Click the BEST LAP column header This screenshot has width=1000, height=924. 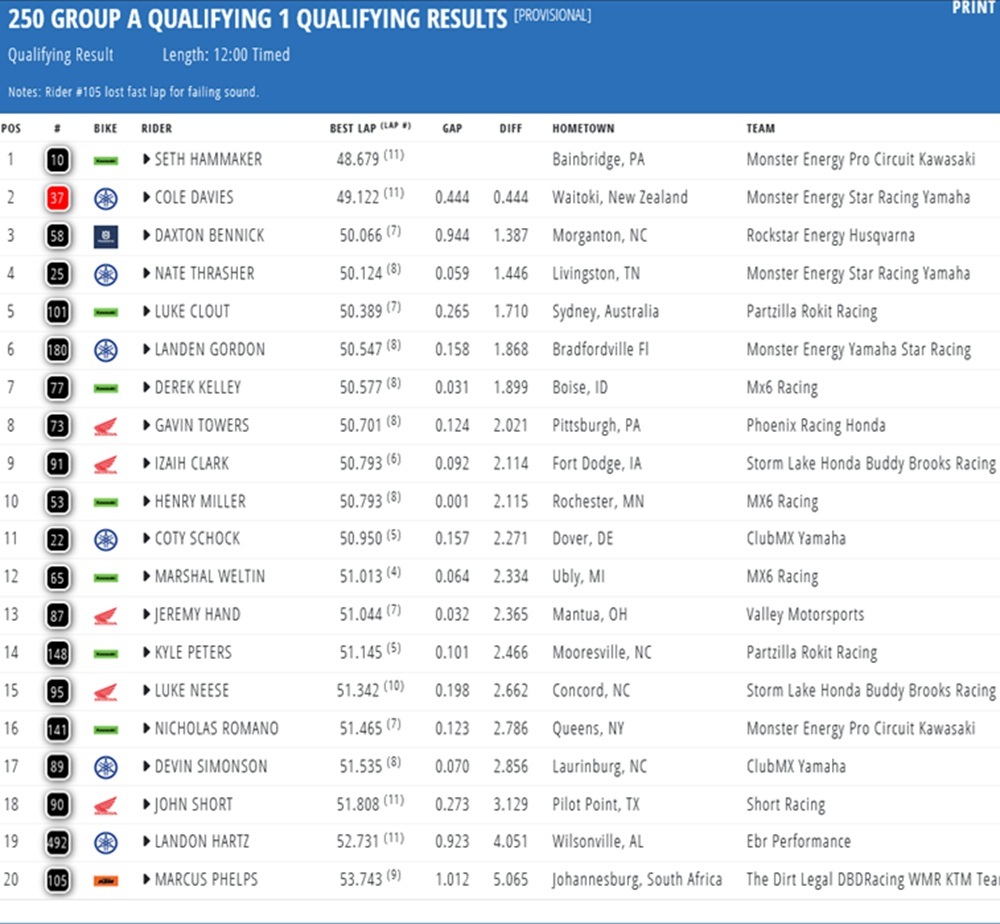click(355, 129)
